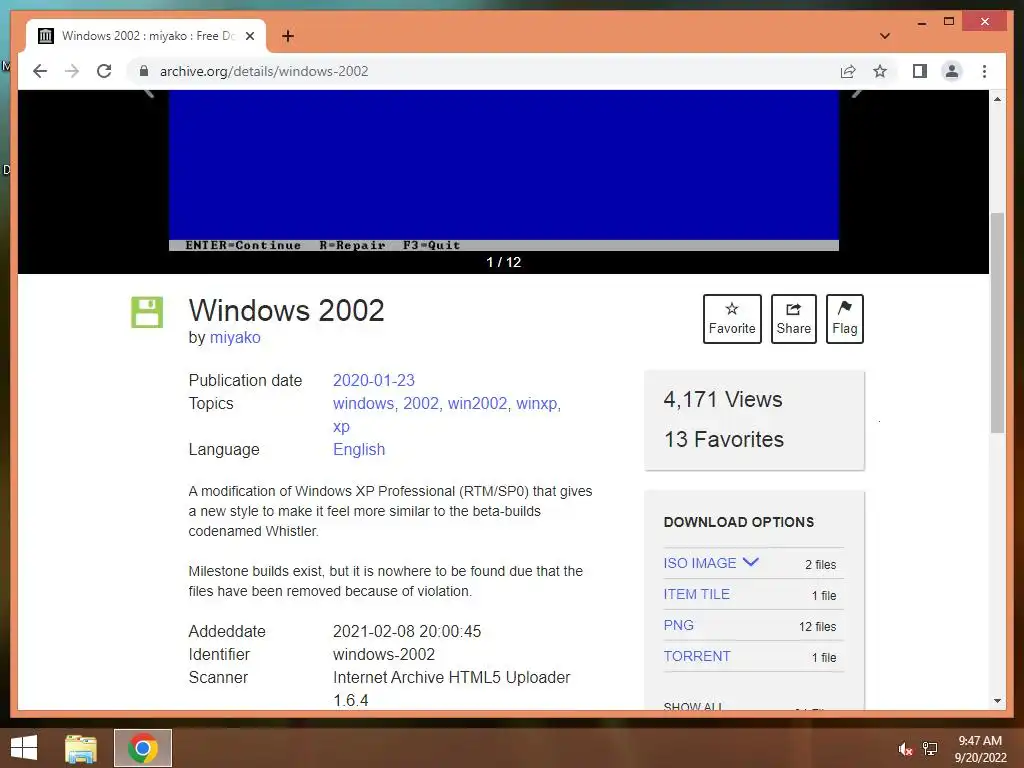View site security padlock info
The height and width of the screenshot is (768, 1024).
coord(144,71)
